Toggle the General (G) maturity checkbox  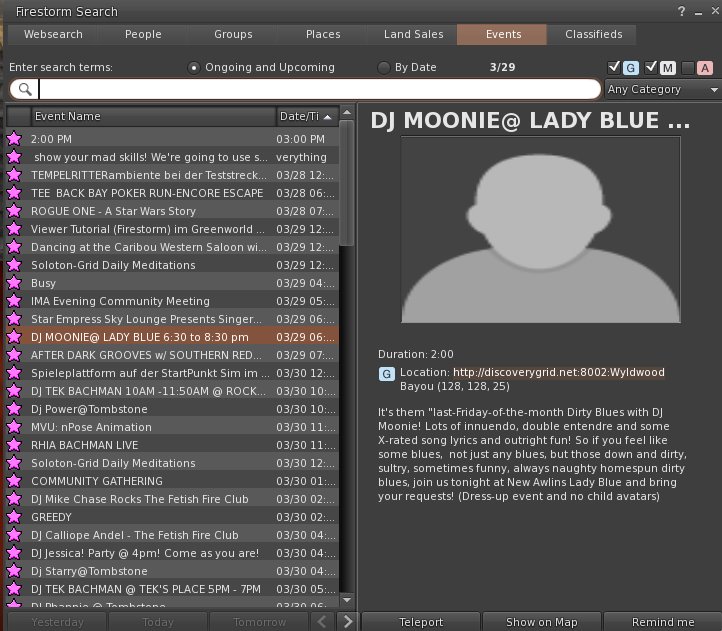(614, 67)
